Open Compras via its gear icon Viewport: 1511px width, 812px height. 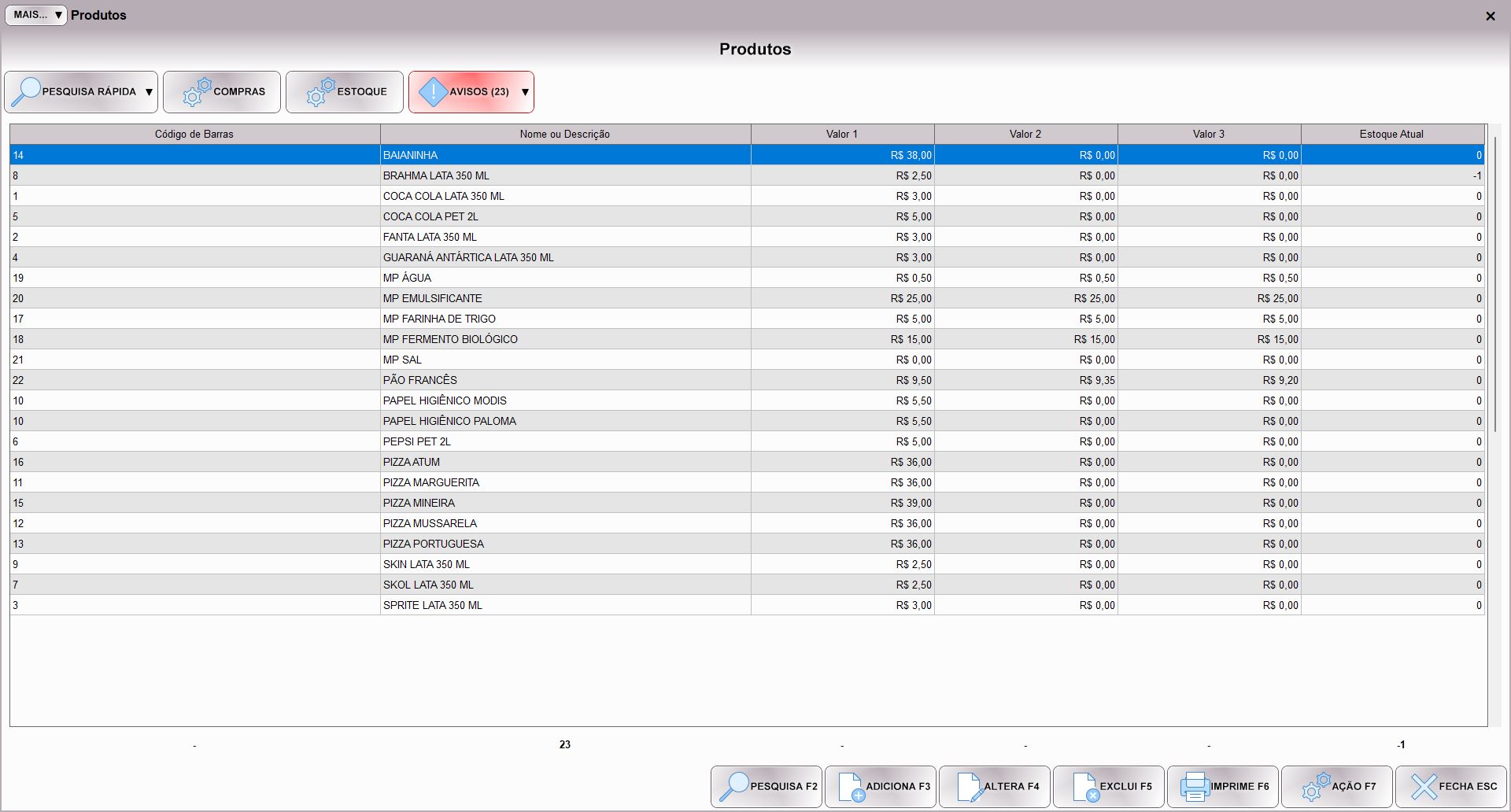tap(197, 92)
